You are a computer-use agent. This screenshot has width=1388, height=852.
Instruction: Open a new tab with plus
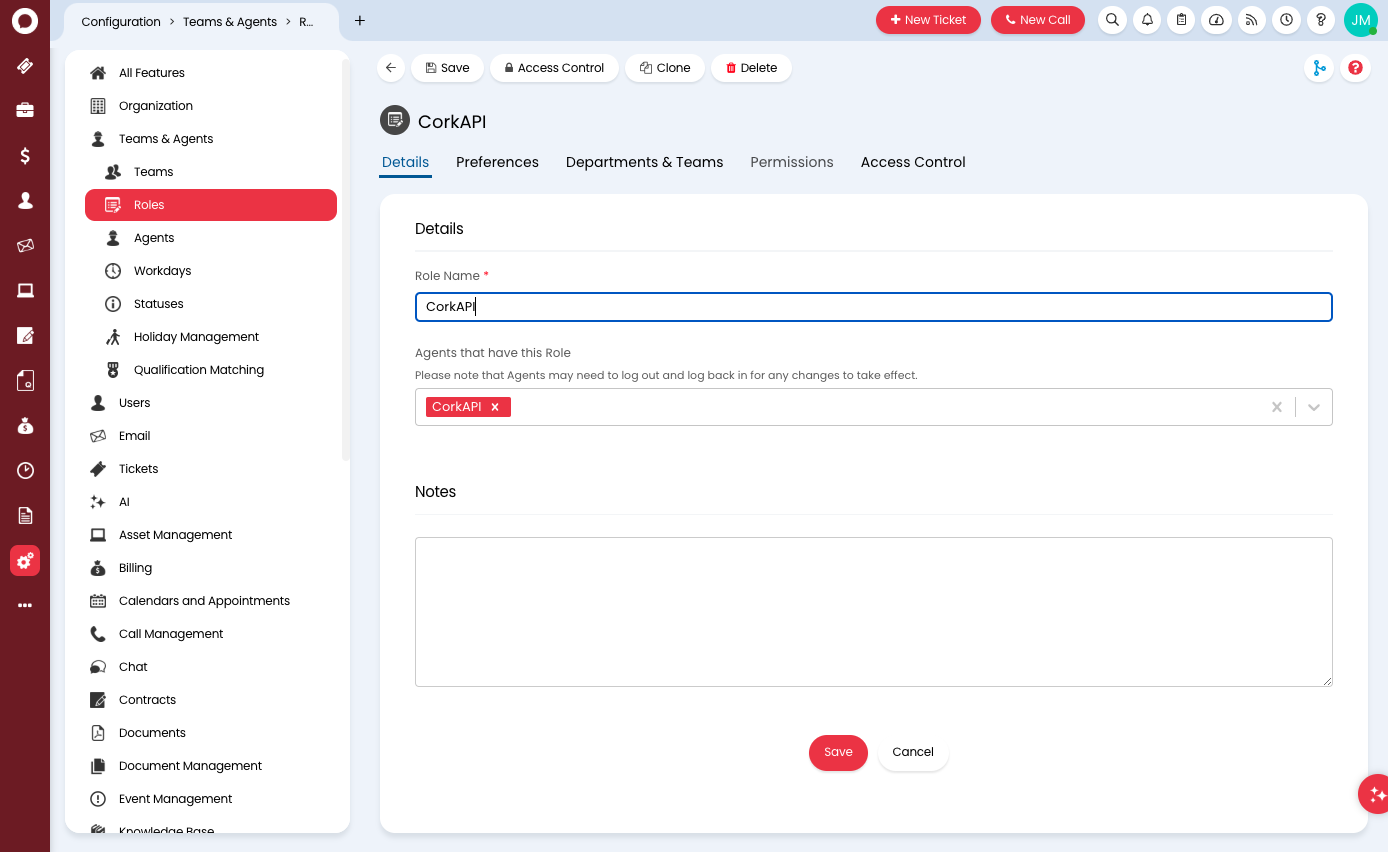point(360,20)
